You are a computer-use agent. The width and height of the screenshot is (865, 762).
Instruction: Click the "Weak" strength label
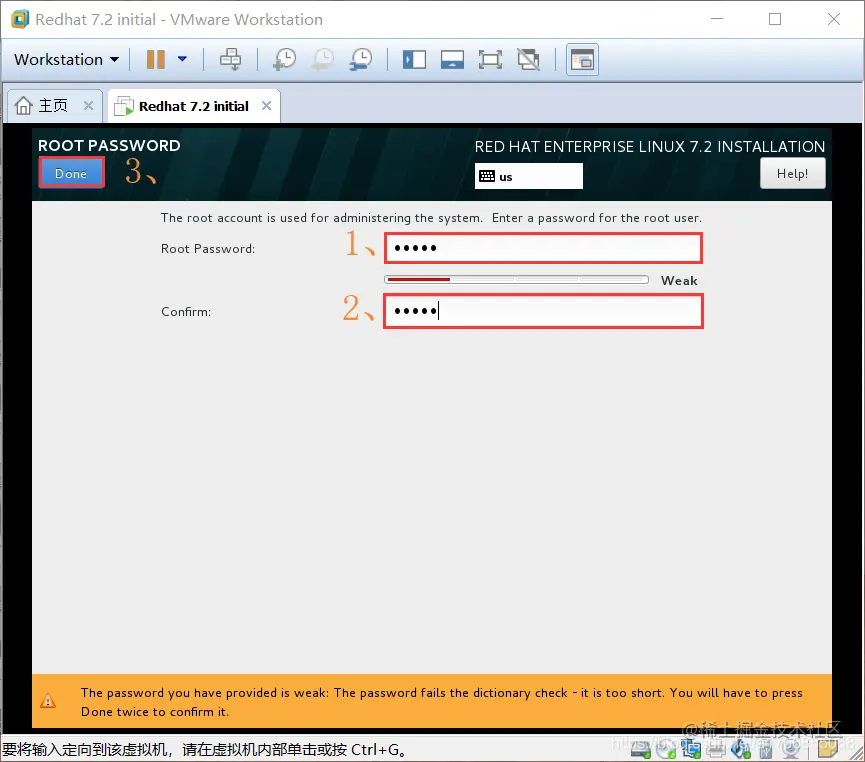tap(679, 280)
